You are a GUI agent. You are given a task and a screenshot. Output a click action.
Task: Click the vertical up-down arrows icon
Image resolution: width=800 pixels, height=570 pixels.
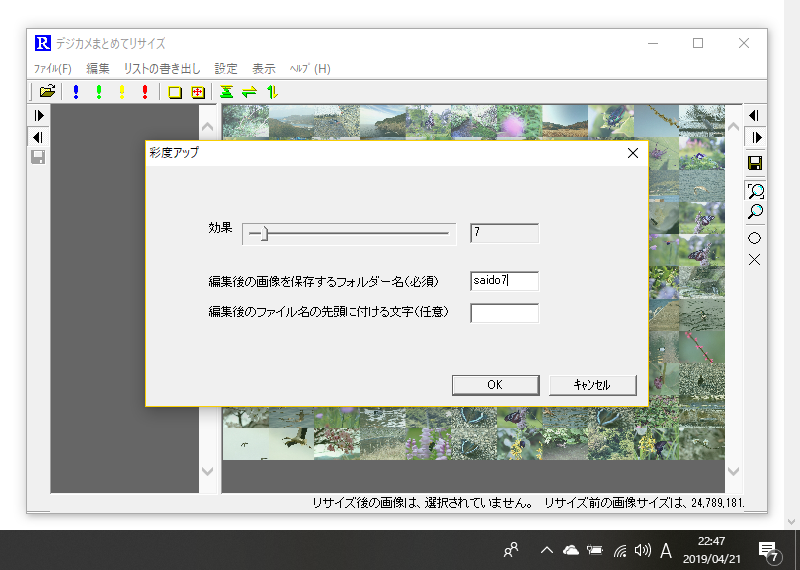272,92
